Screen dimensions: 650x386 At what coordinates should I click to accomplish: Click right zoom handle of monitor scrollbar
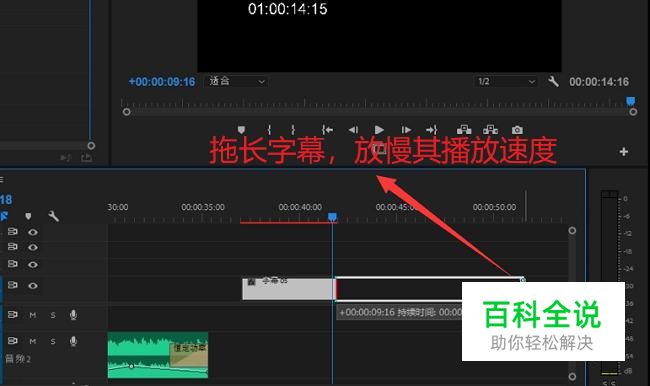[633, 112]
